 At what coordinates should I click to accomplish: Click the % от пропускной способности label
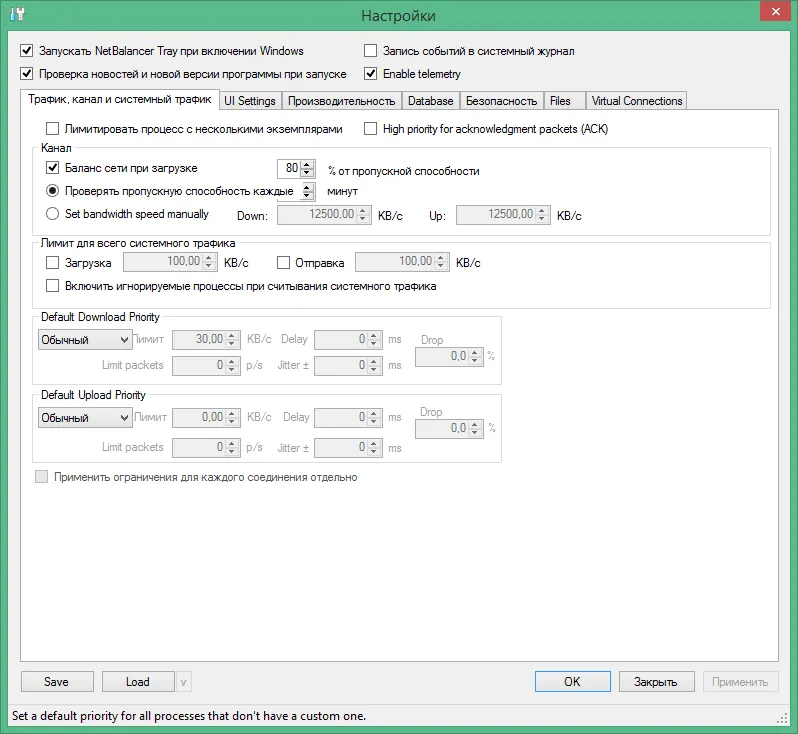tap(404, 171)
